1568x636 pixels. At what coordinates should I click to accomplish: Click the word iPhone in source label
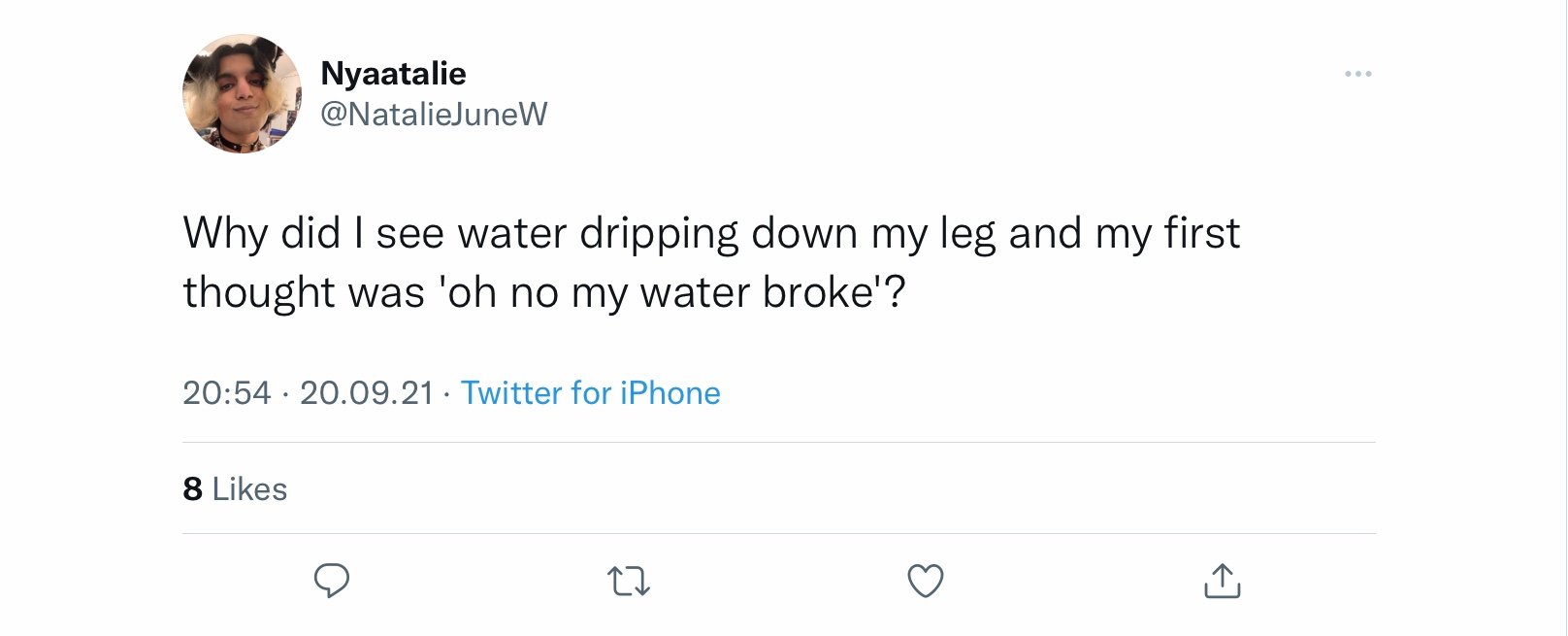point(670,393)
